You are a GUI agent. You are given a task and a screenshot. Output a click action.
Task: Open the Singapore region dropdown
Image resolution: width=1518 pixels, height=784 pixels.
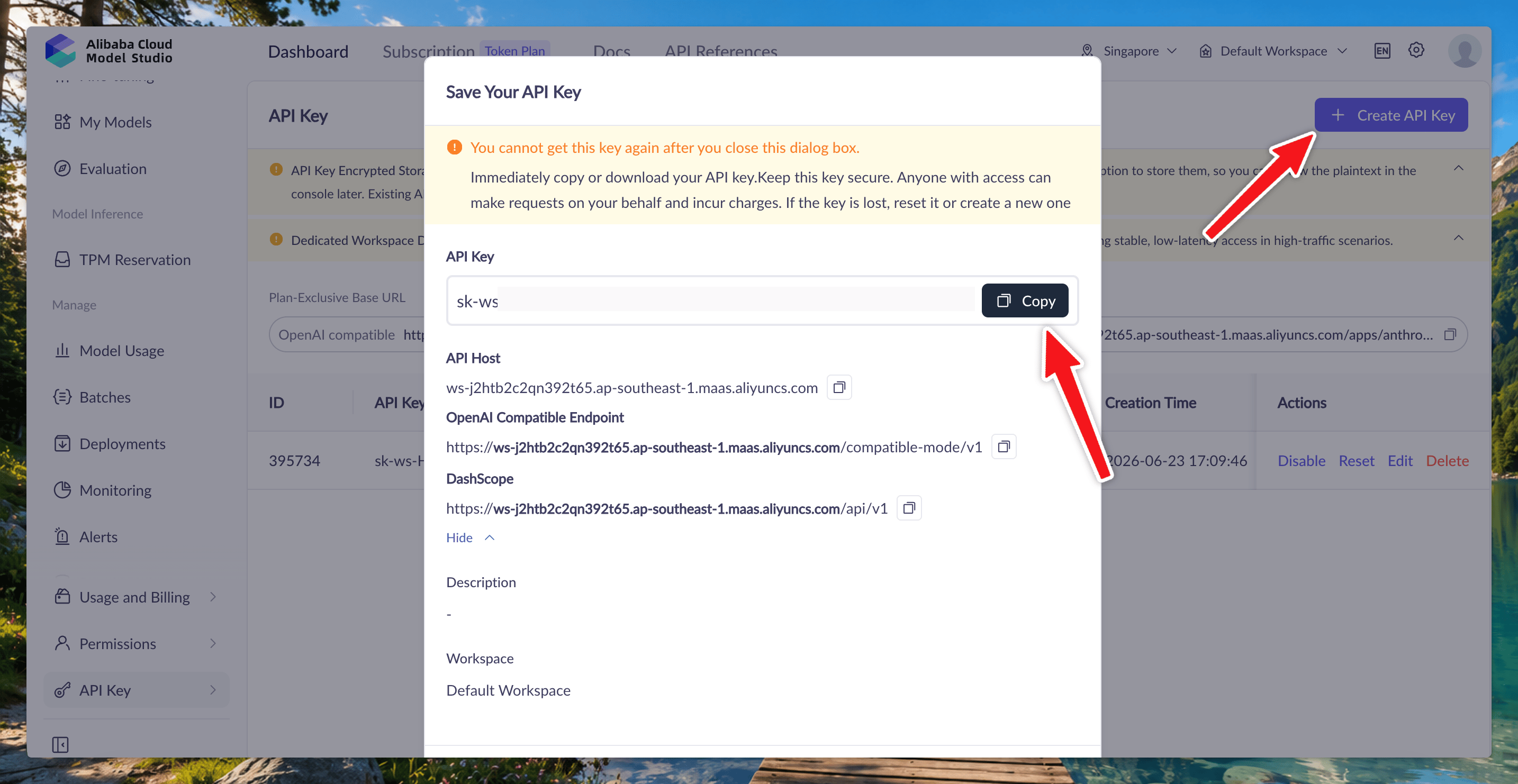coord(1129,51)
